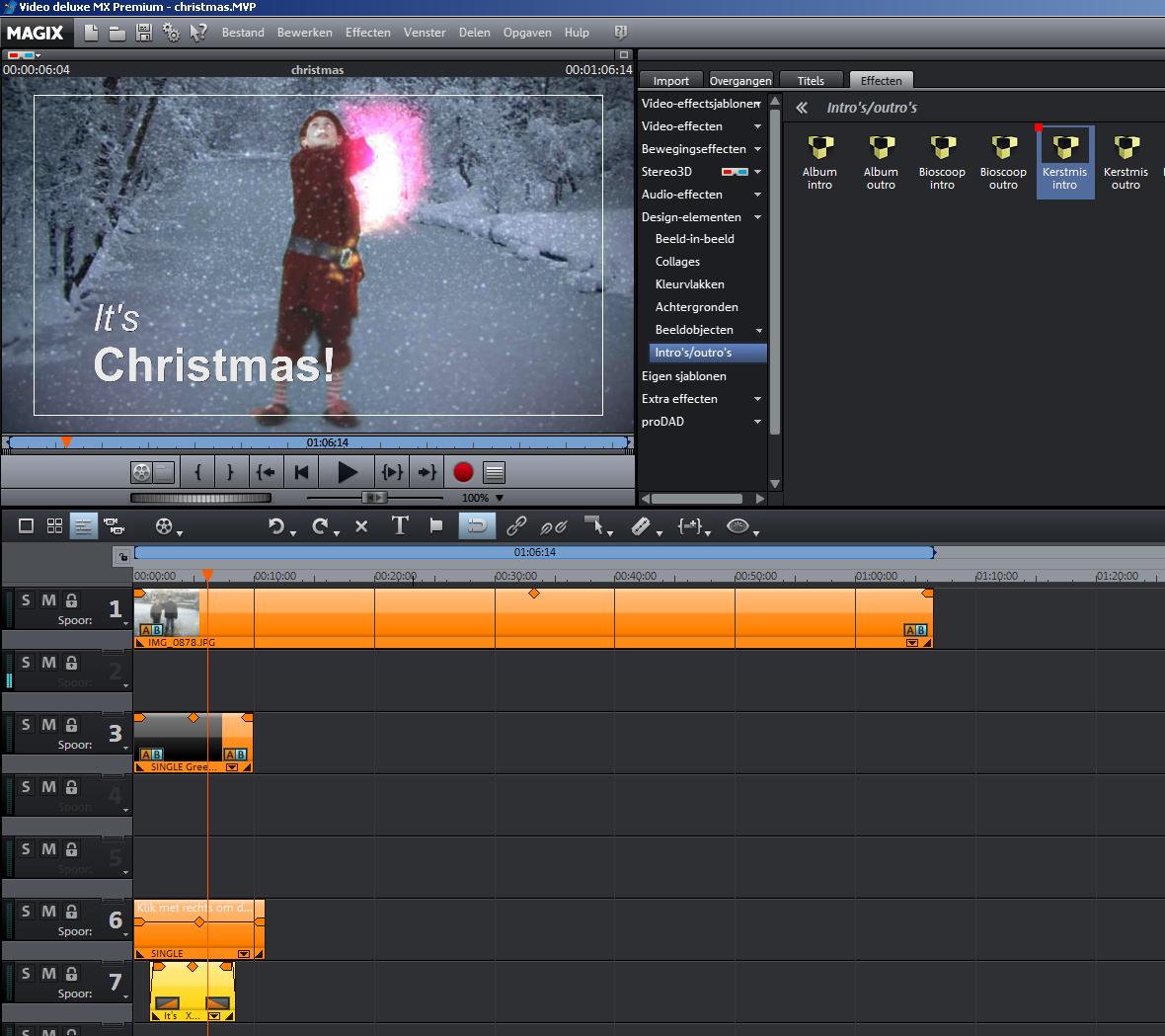1165x1036 pixels.
Task: Click the group objects chain link icon
Action: coord(516,526)
